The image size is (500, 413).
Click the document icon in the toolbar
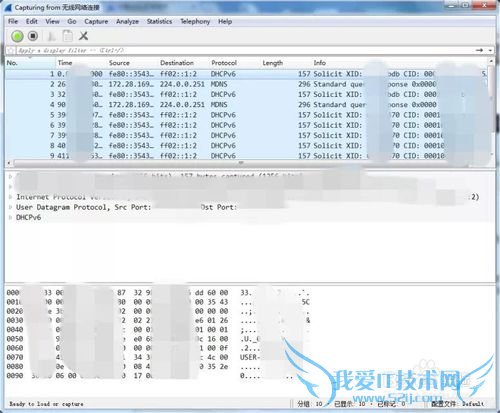point(68,36)
